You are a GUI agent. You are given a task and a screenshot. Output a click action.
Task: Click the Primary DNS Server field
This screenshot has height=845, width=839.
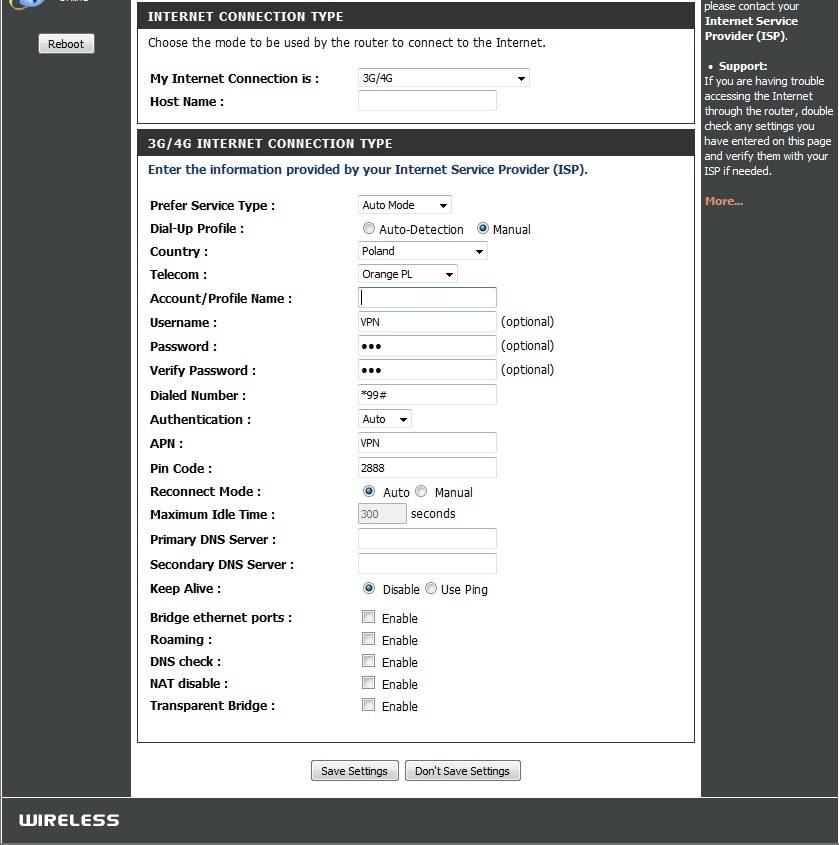click(x=427, y=539)
